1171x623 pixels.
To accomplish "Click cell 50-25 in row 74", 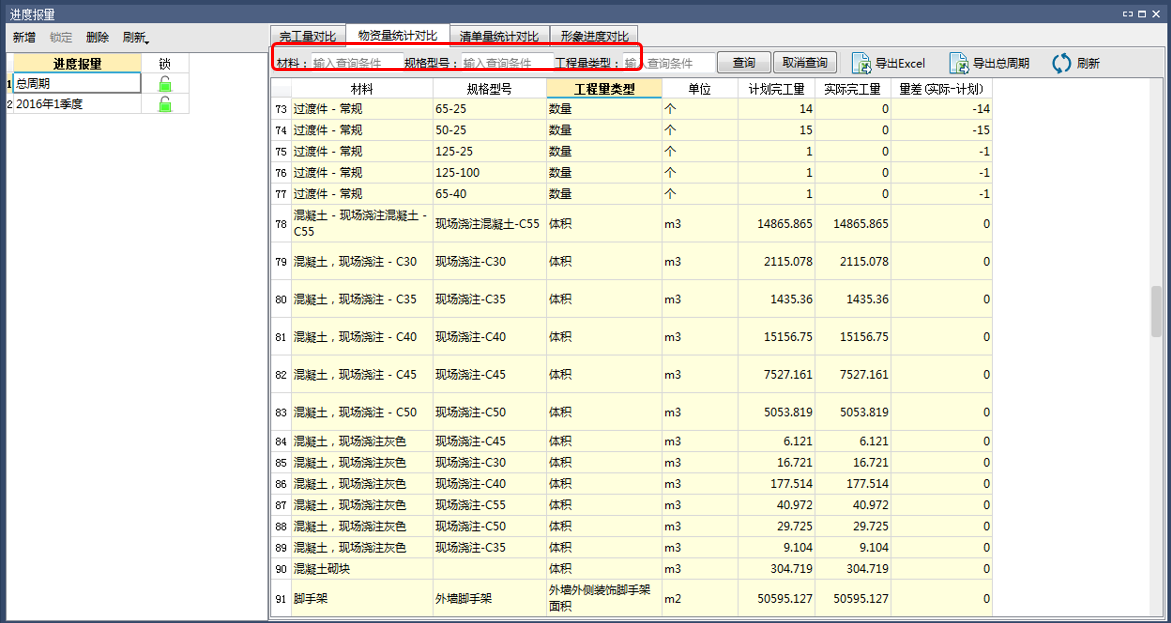I will (x=490, y=130).
